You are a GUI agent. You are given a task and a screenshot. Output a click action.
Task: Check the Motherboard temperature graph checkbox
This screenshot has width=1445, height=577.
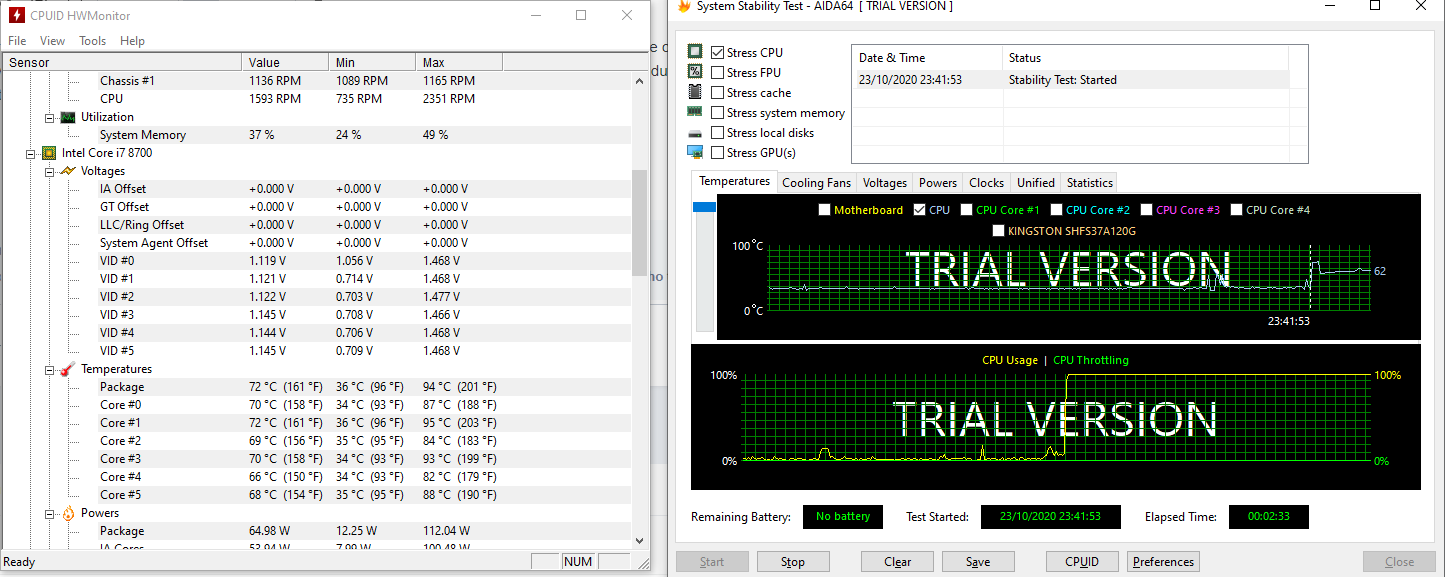point(824,210)
